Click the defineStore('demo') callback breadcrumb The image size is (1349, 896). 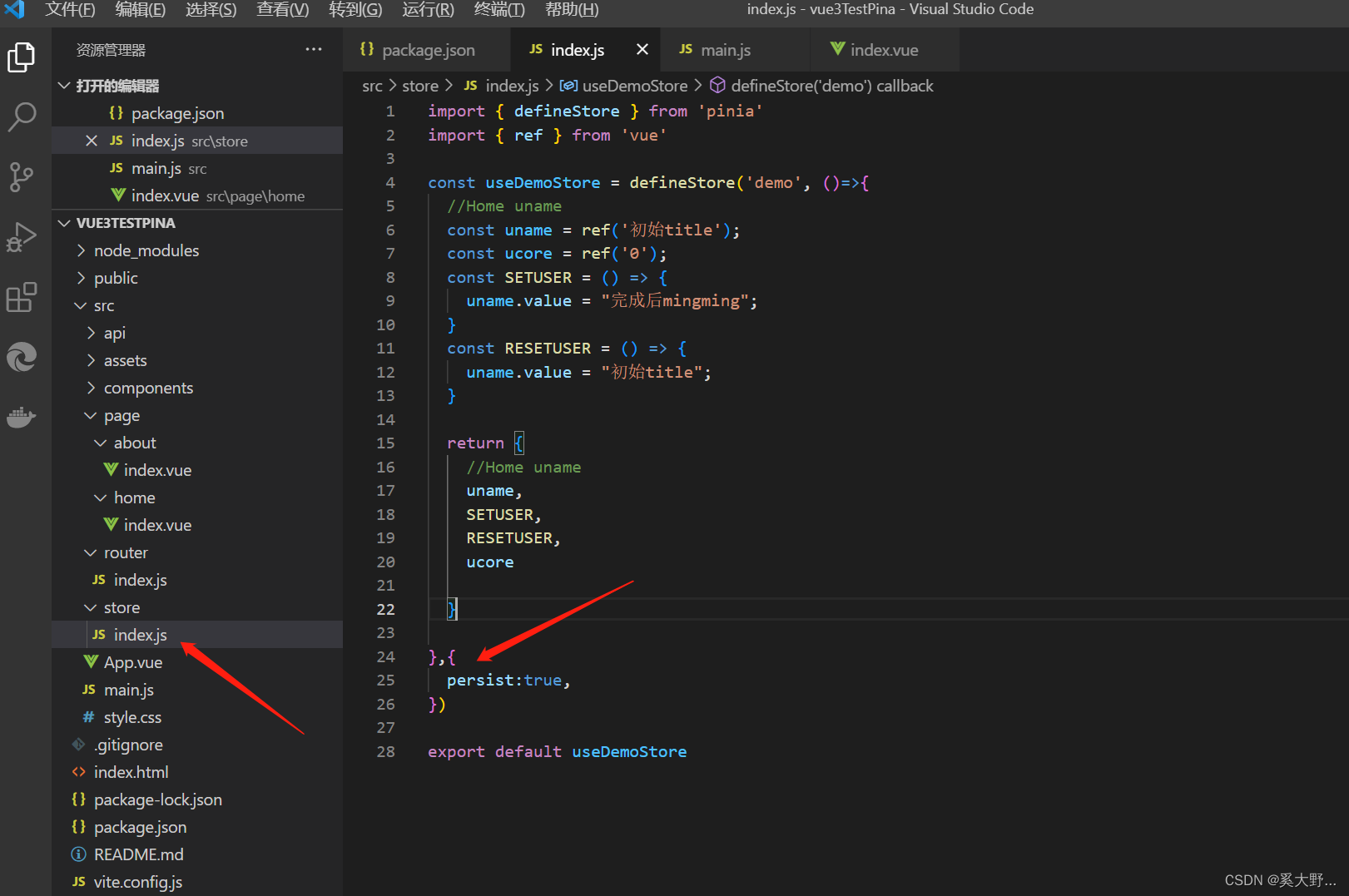pos(822,86)
